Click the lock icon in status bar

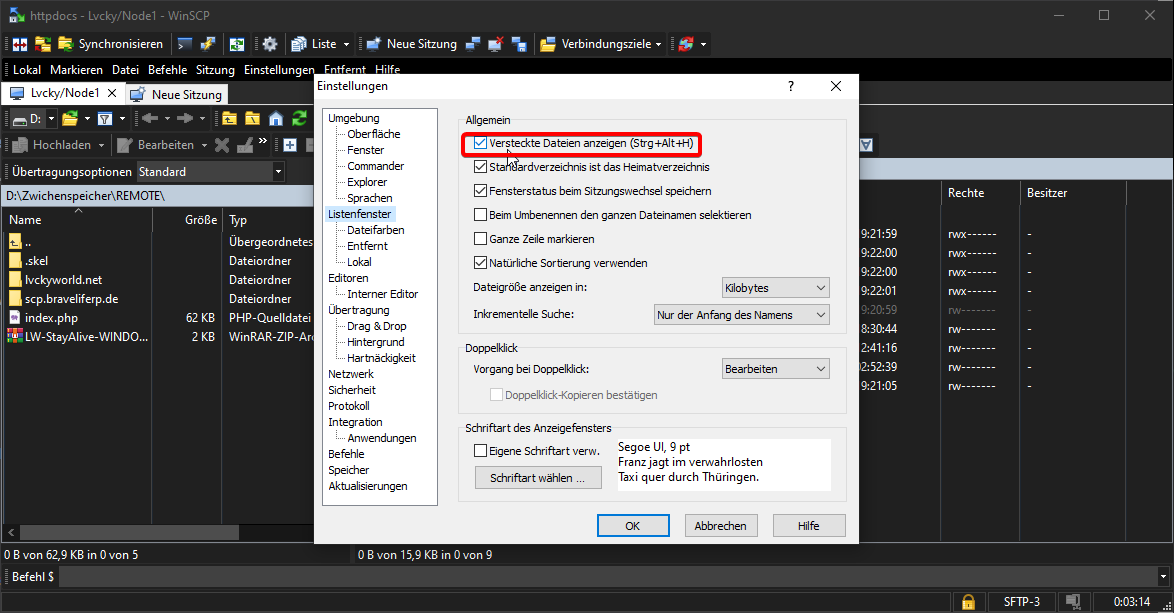coord(967,602)
